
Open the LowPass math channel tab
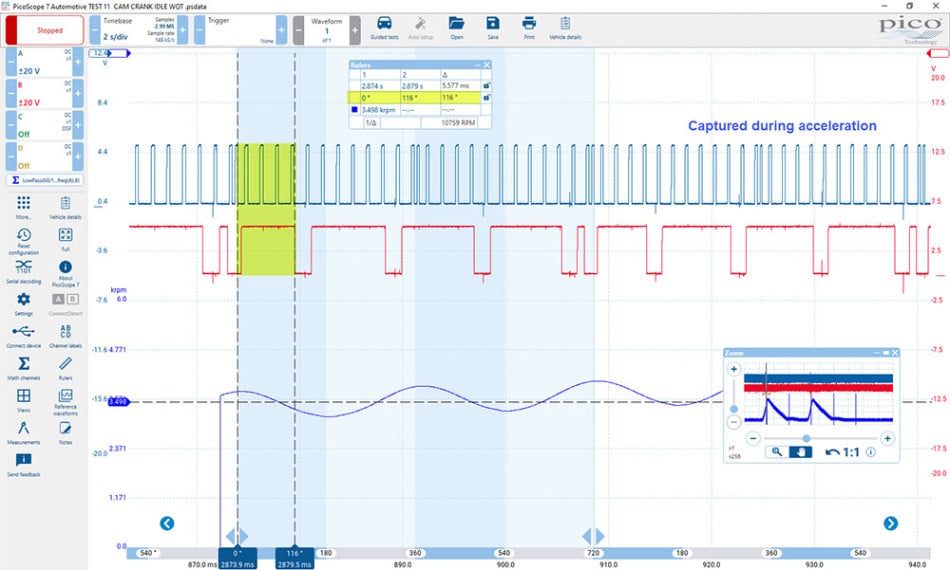[45, 180]
